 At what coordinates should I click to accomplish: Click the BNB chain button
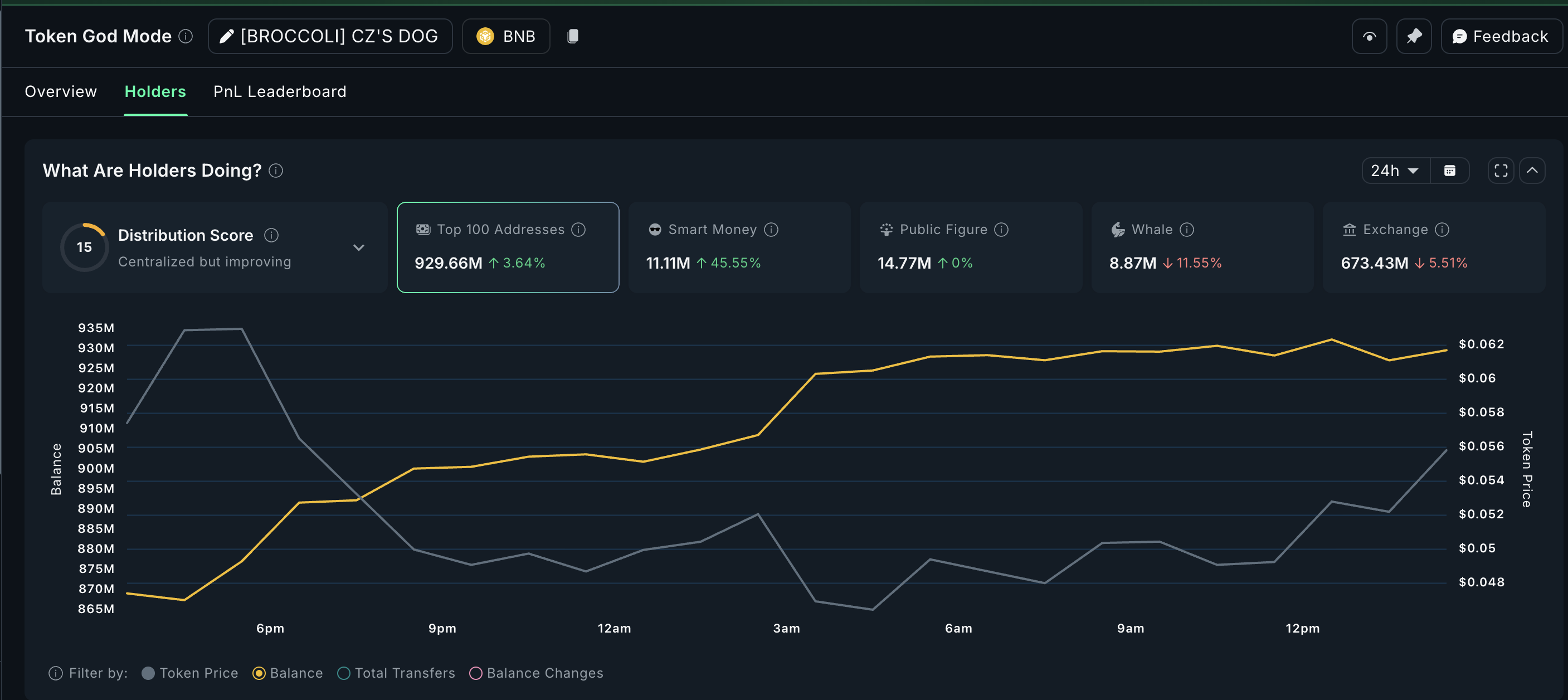506,37
